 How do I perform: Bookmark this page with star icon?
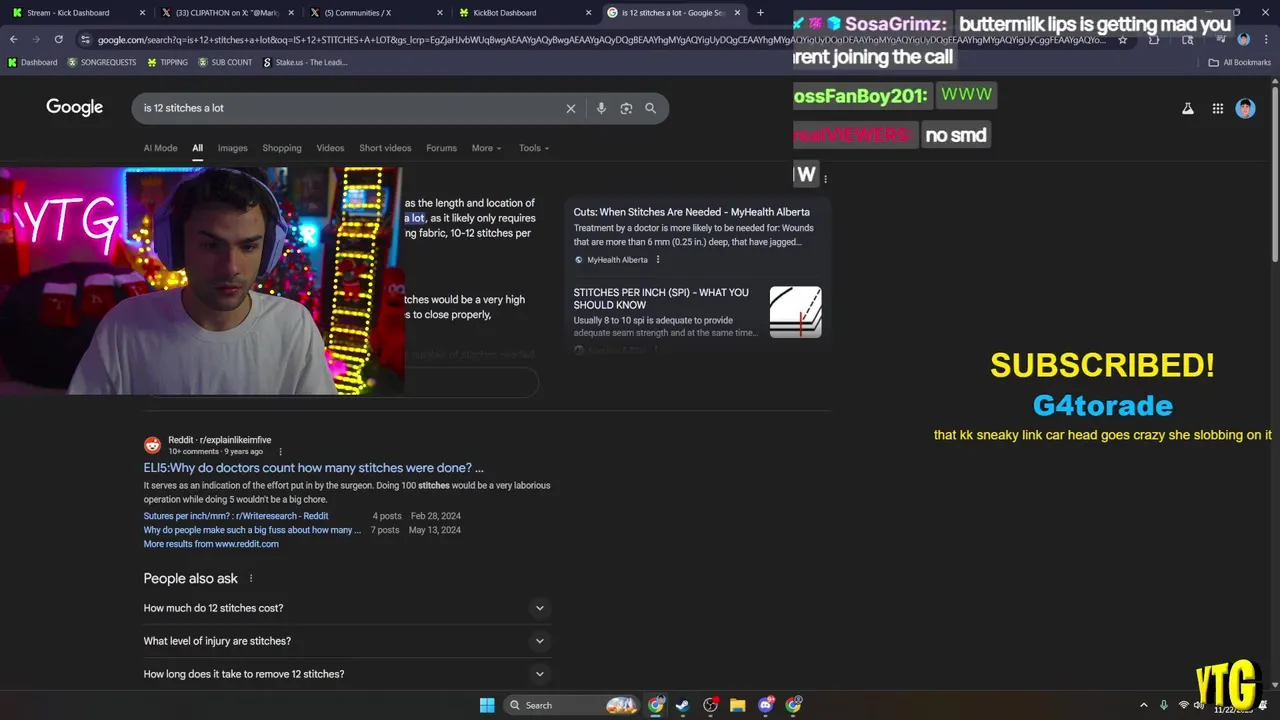tap(1123, 39)
